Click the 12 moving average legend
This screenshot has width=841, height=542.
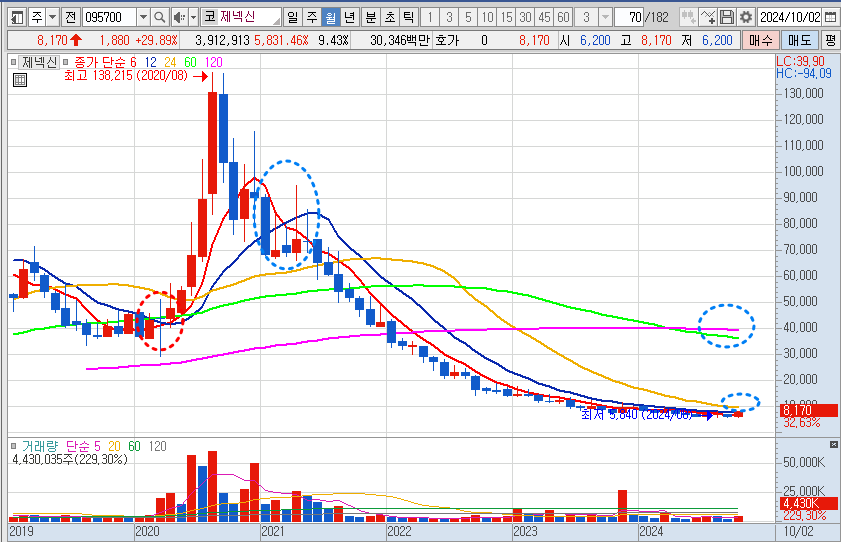pyautogui.click(x=151, y=62)
